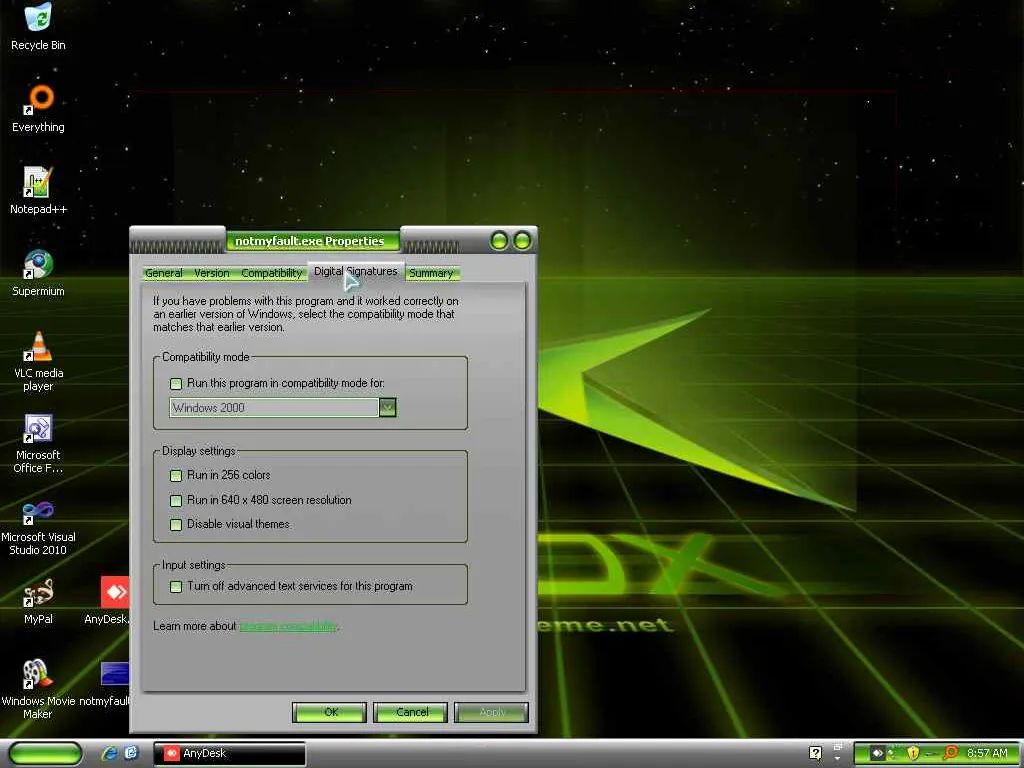Click the blue quick launch icon beside Internet Explorer
This screenshot has height=768, width=1024.
(131, 753)
